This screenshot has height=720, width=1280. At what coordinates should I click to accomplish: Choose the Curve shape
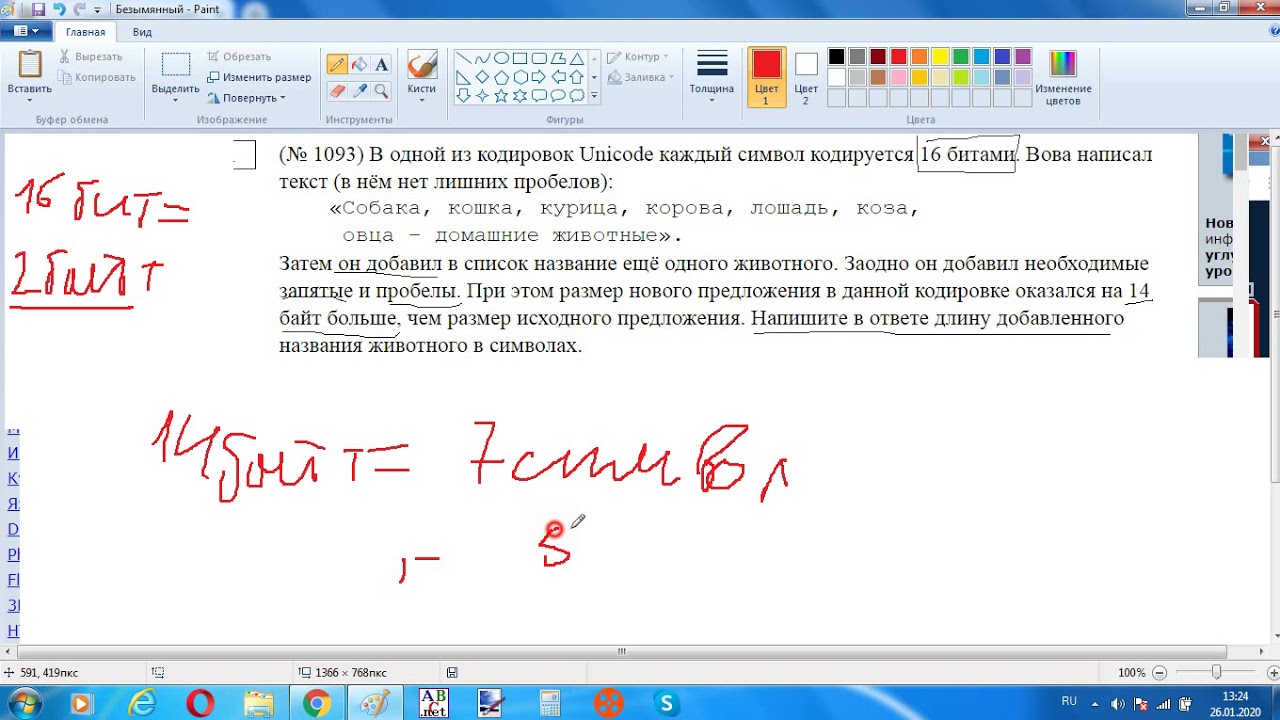[x=483, y=58]
